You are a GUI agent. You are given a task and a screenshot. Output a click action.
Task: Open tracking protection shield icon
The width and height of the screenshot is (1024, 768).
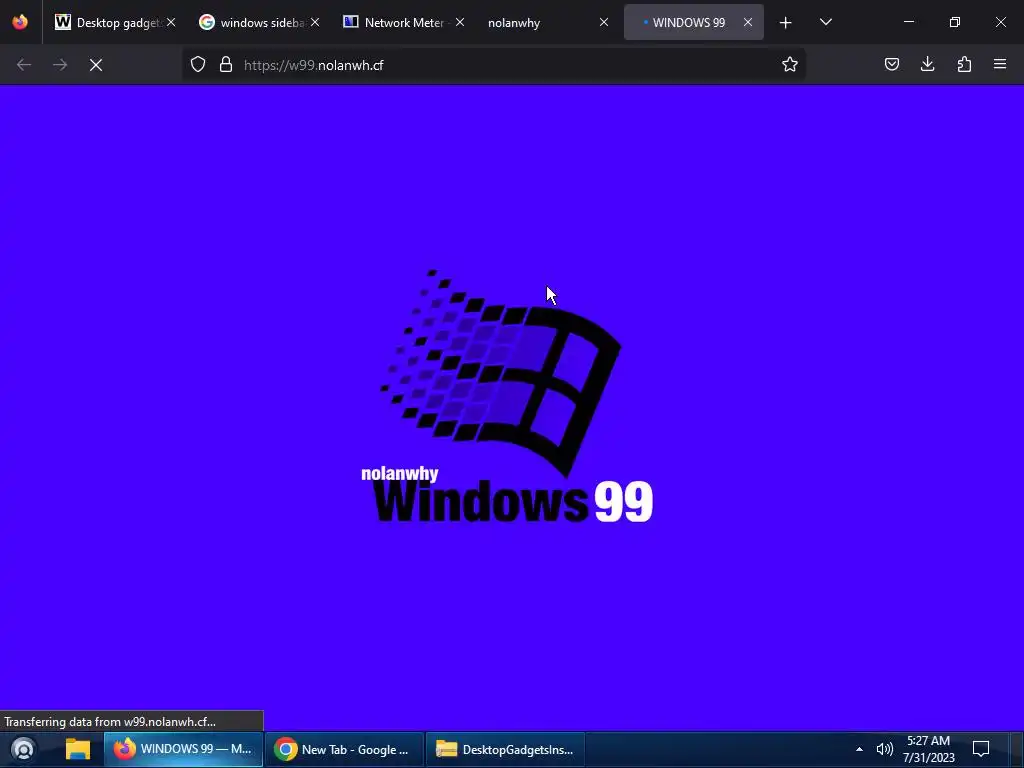tap(198, 65)
